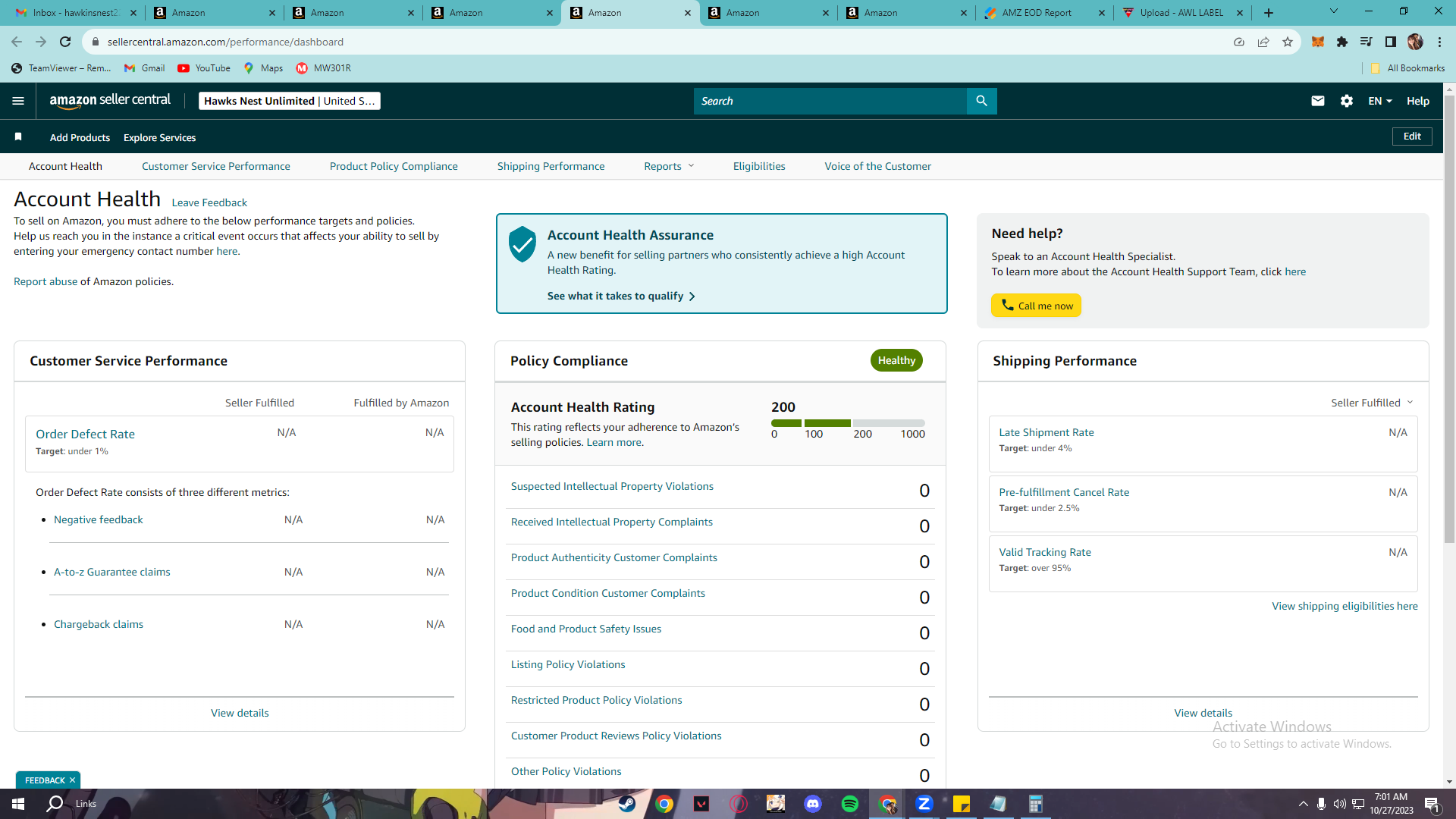Open Spotify from the taskbar
Image resolution: width=1456 pixels, height=819 pixels.
click(x=850, y=804)
